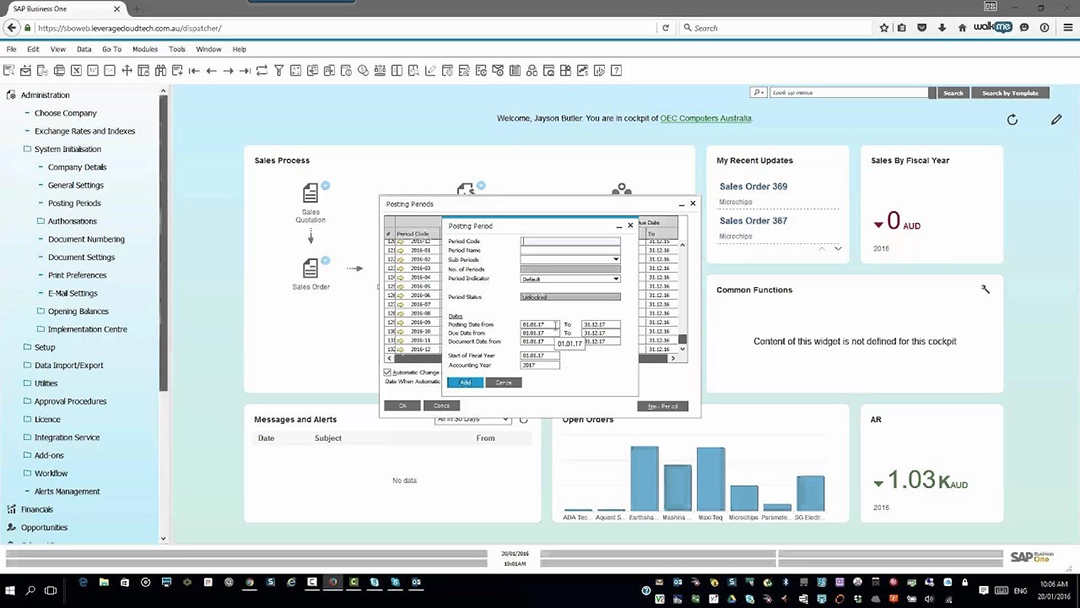
Task: Open the OEC Computers Australia link
Action: 705,118
